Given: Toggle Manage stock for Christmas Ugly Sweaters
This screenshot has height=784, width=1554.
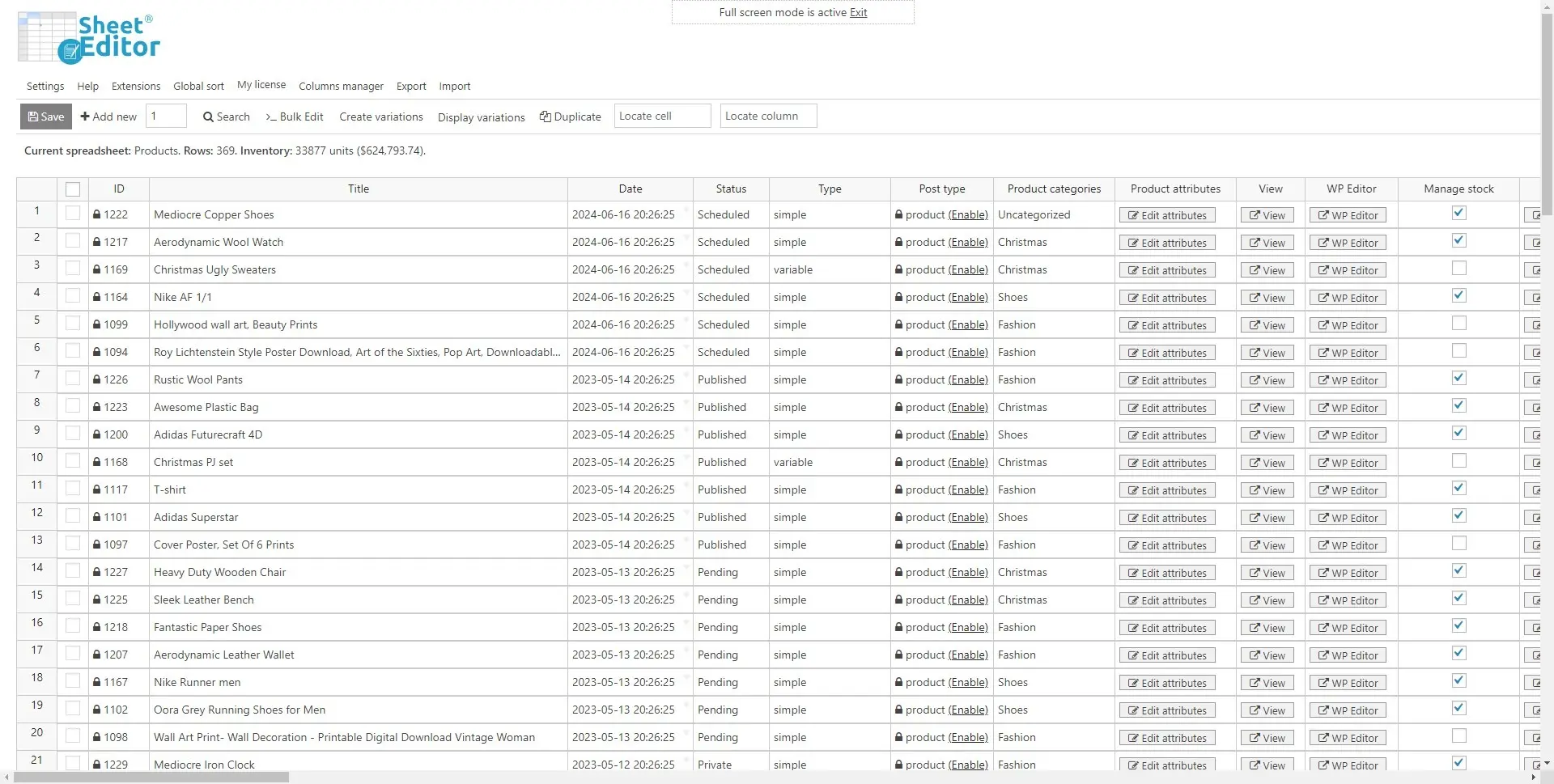Looking at the screenshot, I should click(1458, 268).
